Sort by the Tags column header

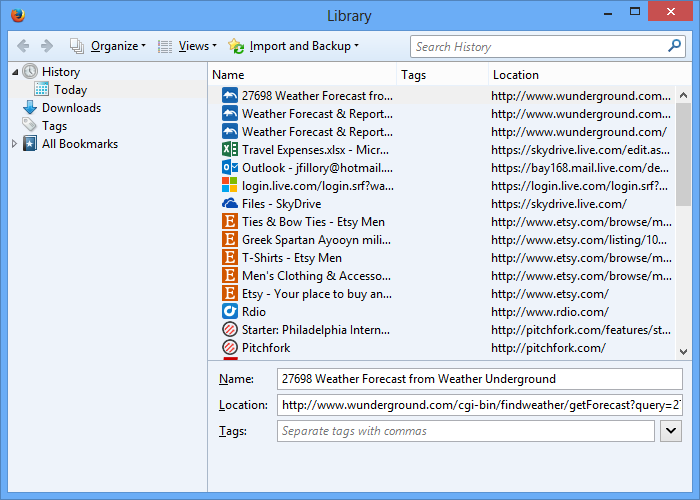(x=442, y=75)
